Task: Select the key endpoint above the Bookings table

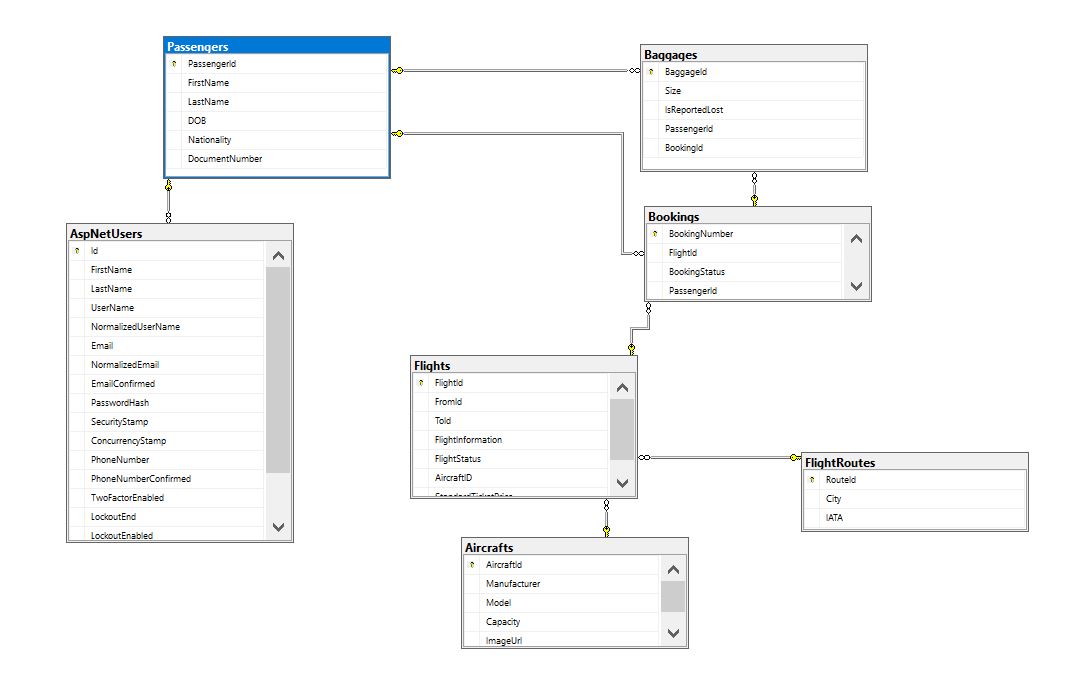Action: 754,200
